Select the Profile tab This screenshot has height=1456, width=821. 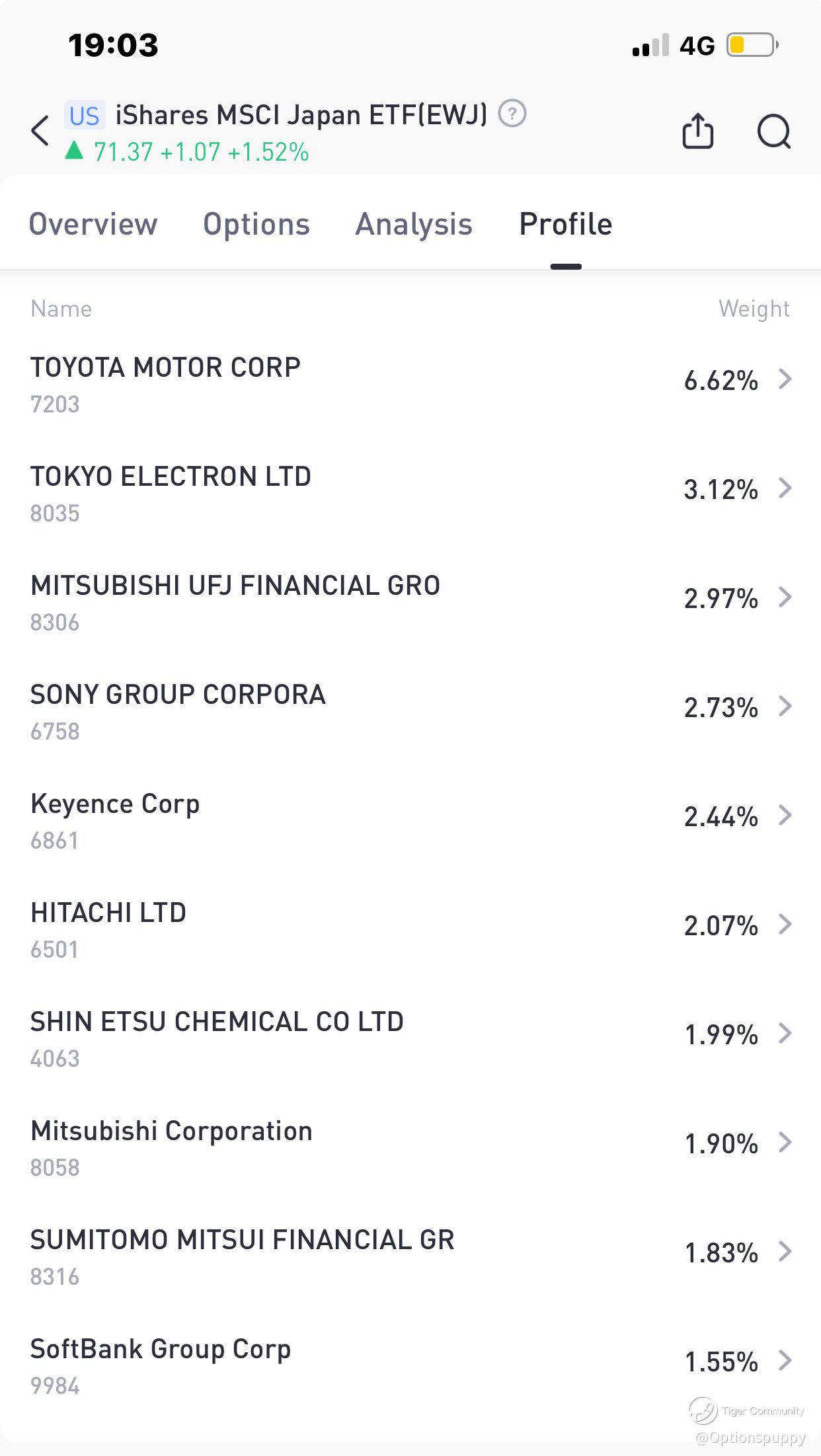[566, 224]
